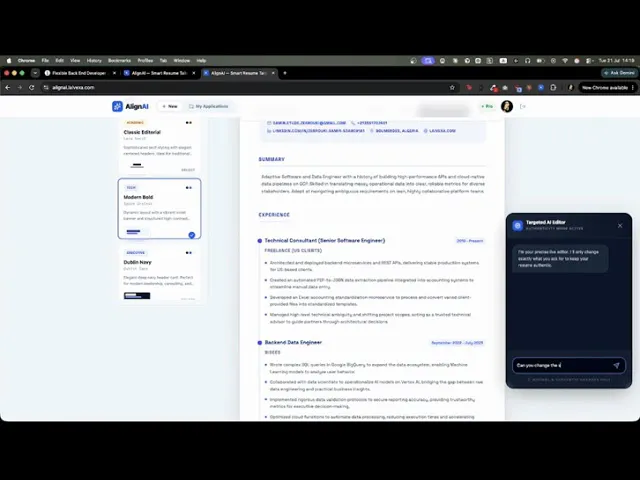Open My Applications page

pos(209,107)
